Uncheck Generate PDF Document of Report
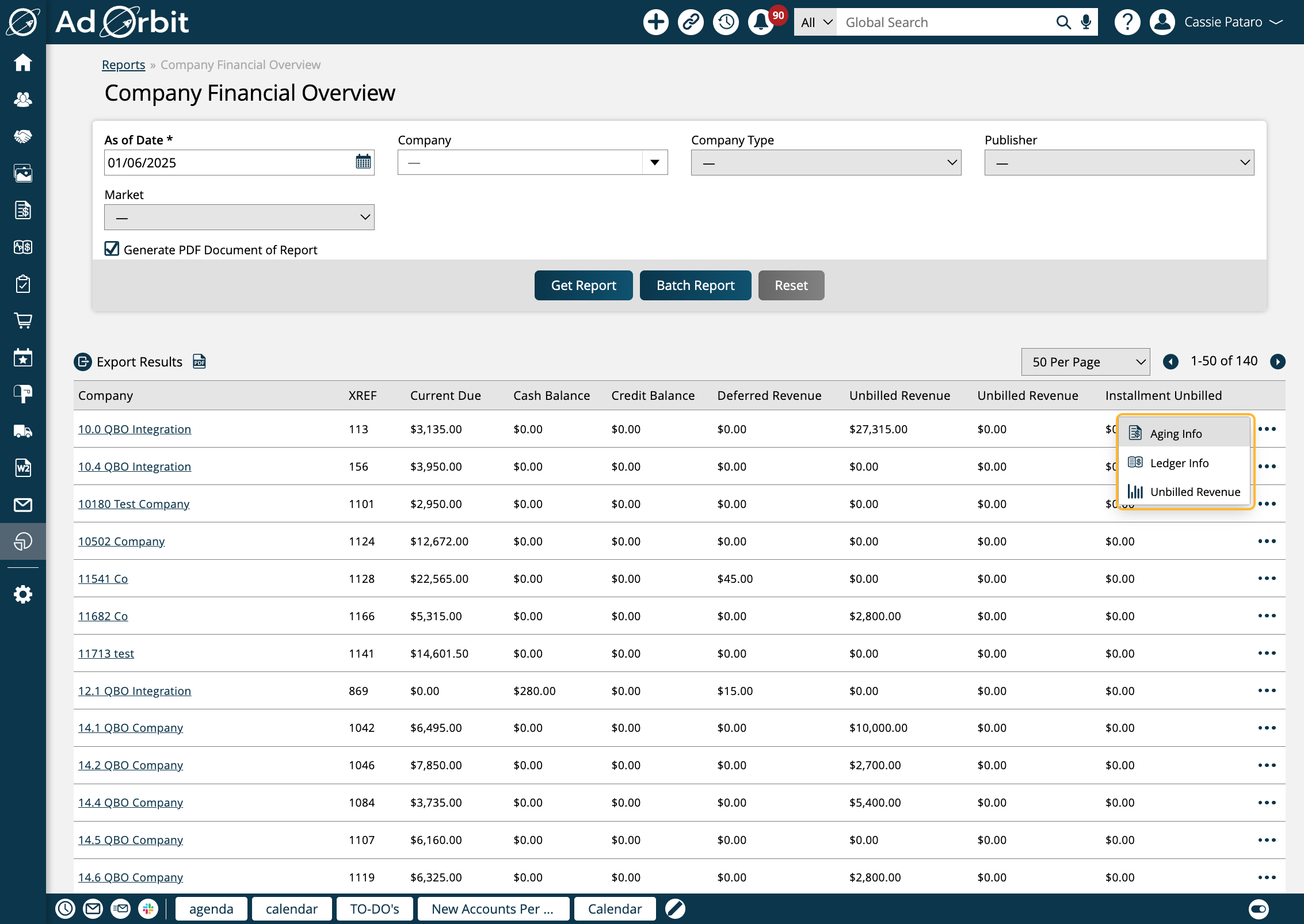Screen dimensions: 1304x924 112,249
